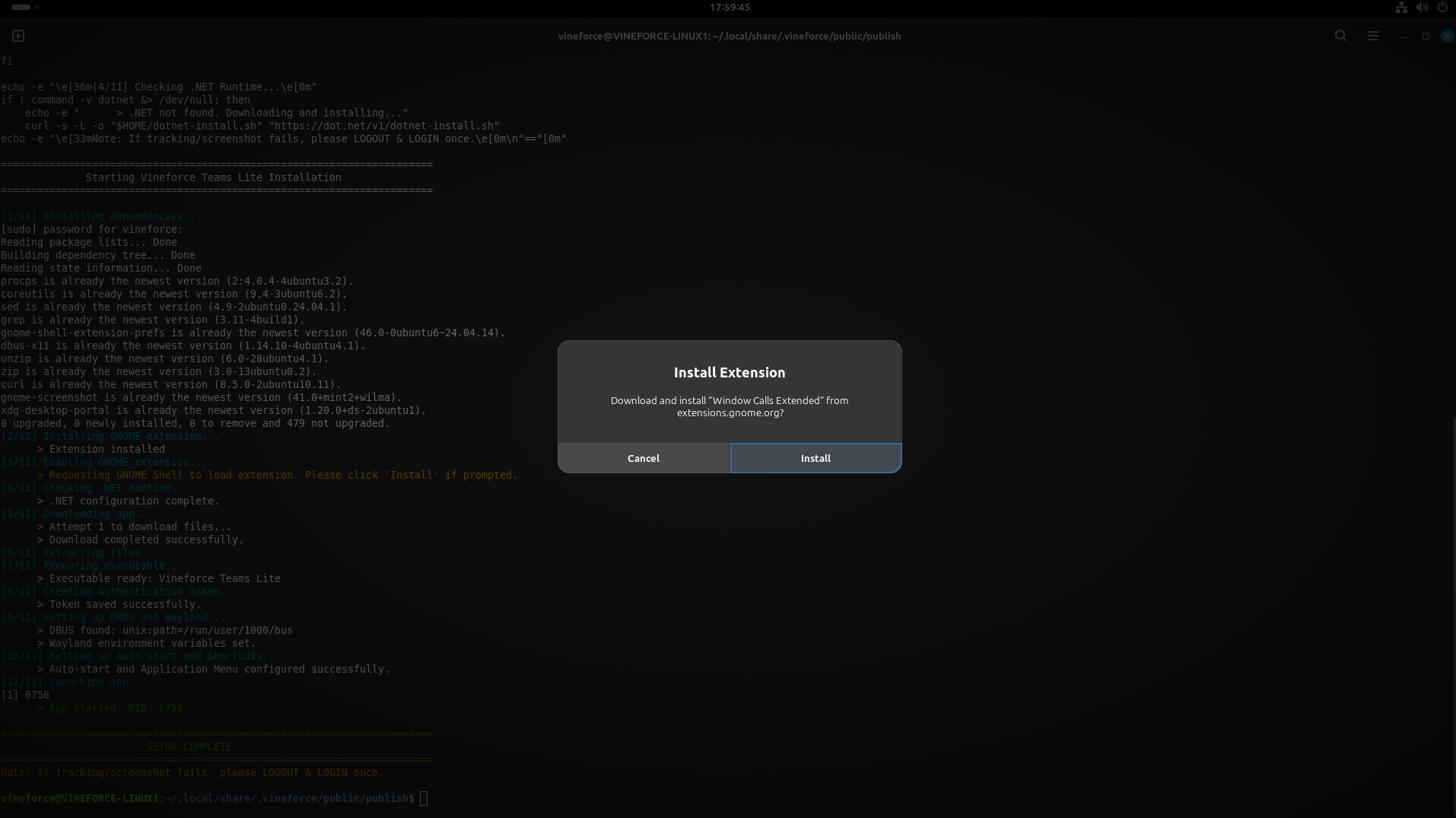
Task: Click '[2/11] Installing GNOME extension...' line
Action: [x=110, y=436]
